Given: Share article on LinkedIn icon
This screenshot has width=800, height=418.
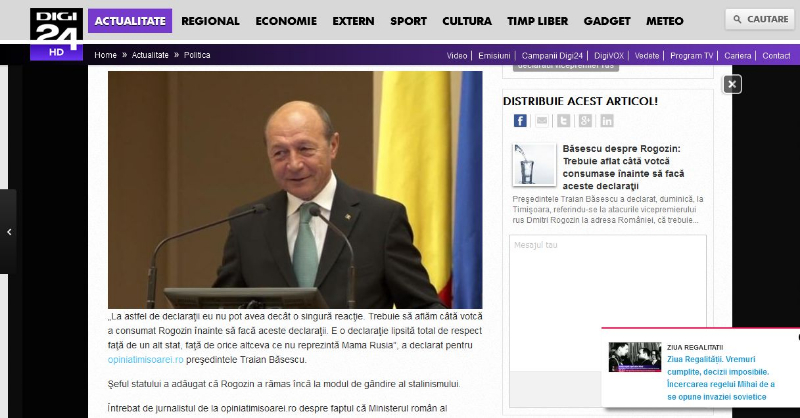Looking at the screenshot, I should point(607,121).
